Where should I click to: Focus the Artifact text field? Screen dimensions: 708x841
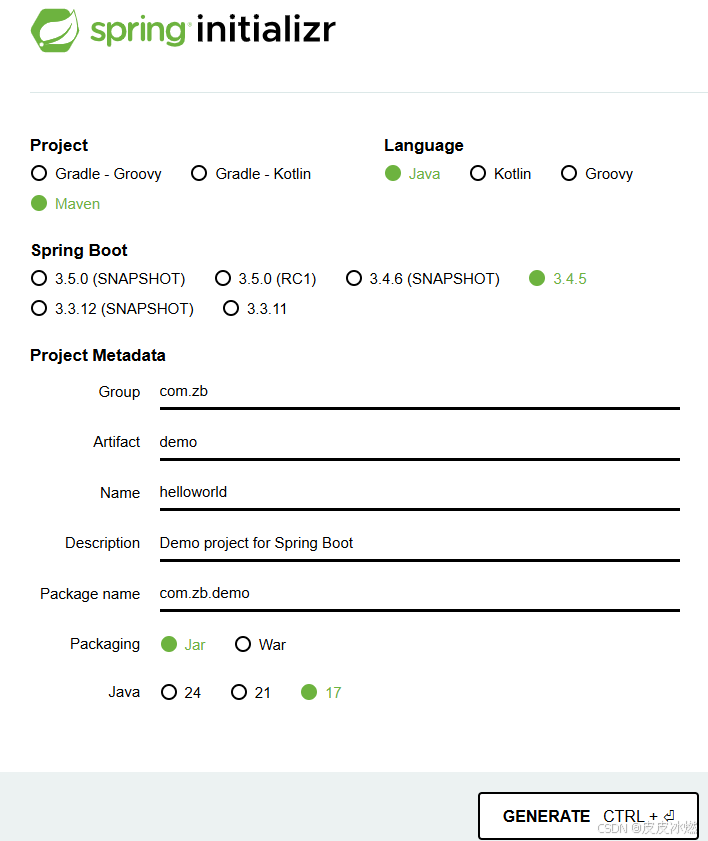point(418,442)
